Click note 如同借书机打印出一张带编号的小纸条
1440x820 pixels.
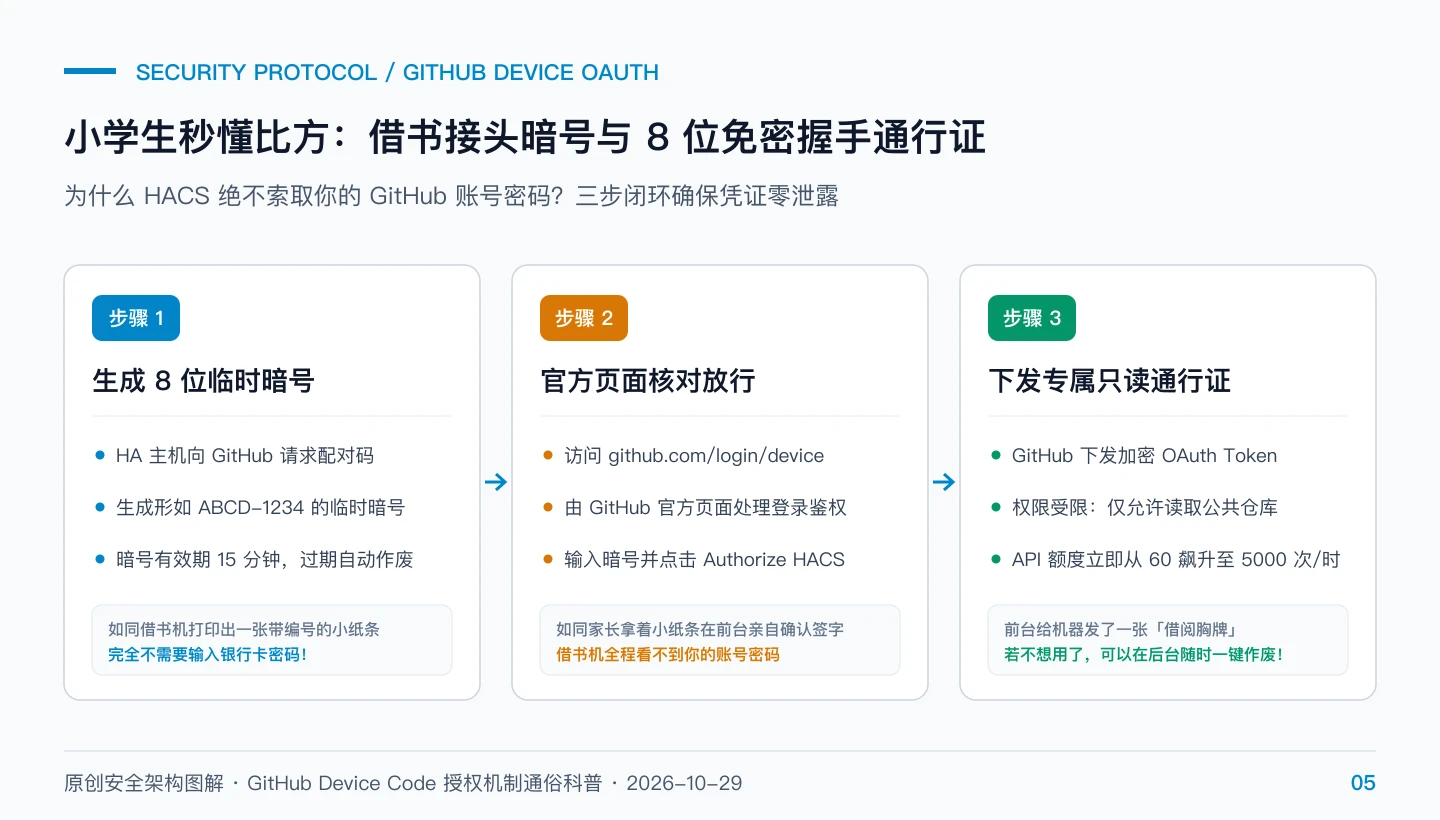[244, 630]
